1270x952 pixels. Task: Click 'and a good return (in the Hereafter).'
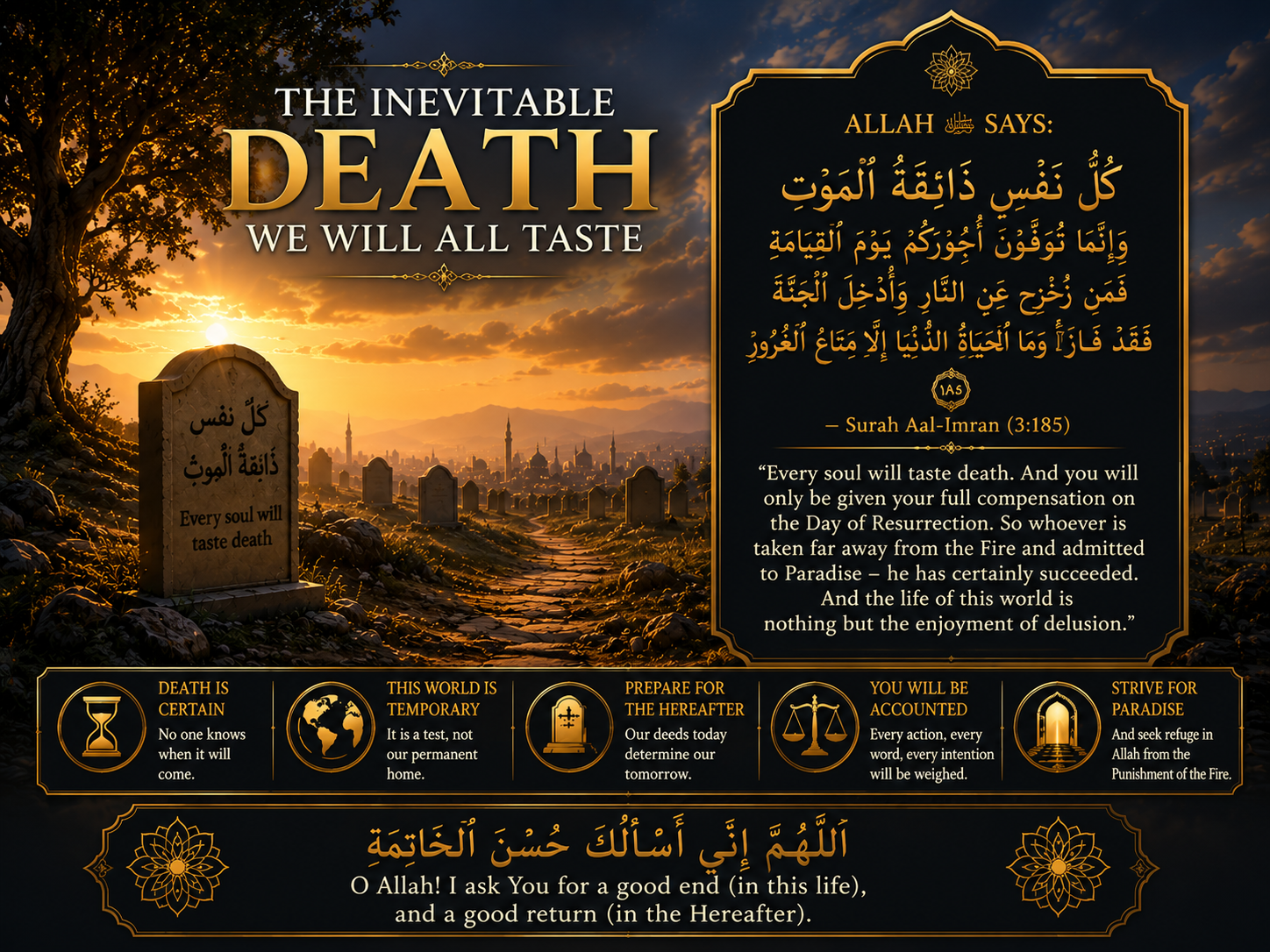[x=603, y=914]
